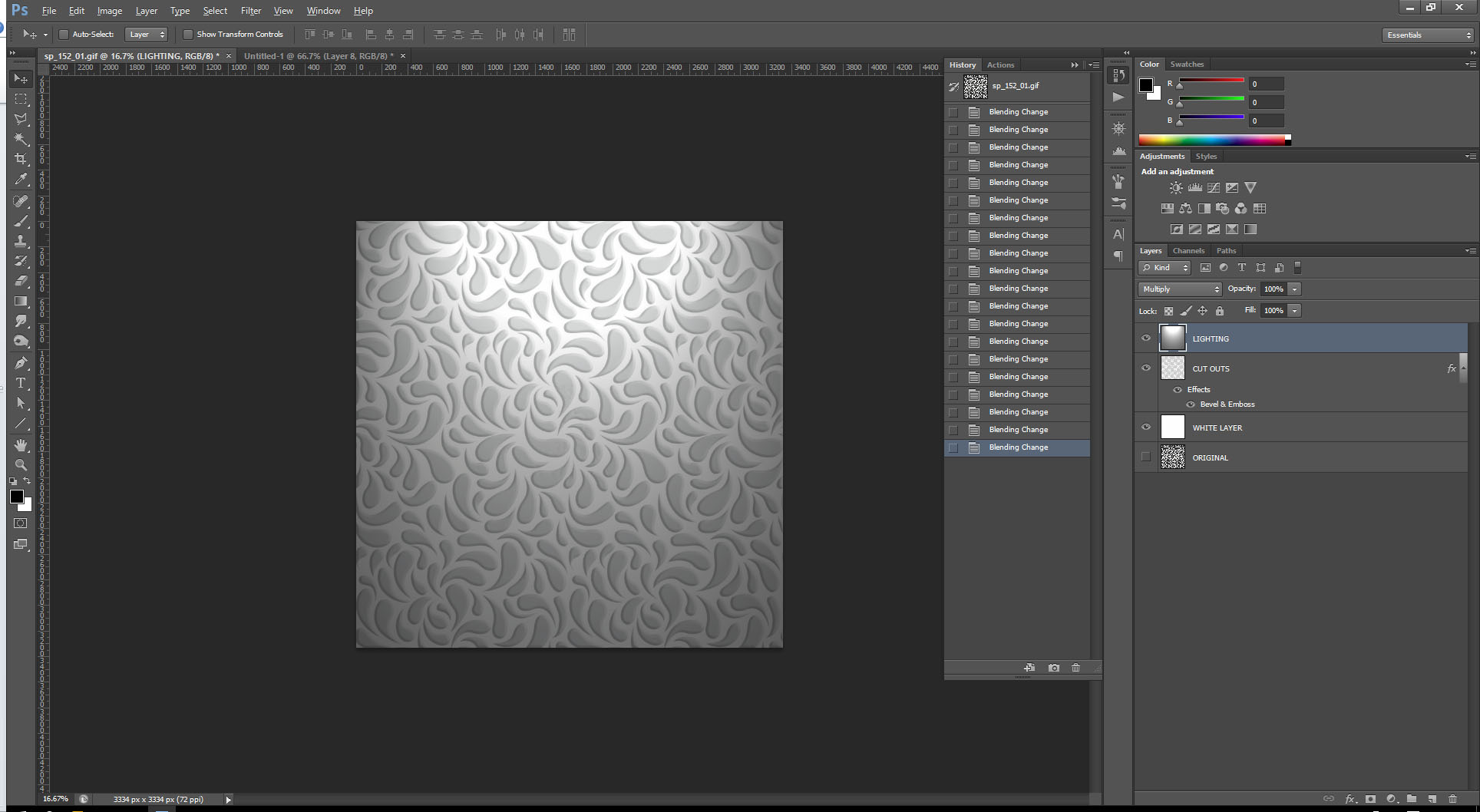Select the History Brush tool
The image size is (1480, 812).
21,261
